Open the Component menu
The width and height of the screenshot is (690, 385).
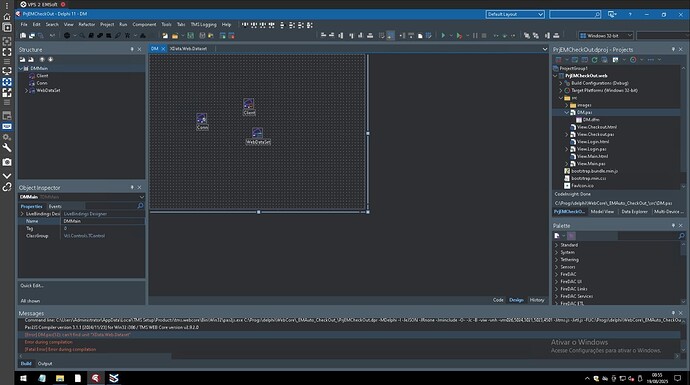click(x=144, y=25)
